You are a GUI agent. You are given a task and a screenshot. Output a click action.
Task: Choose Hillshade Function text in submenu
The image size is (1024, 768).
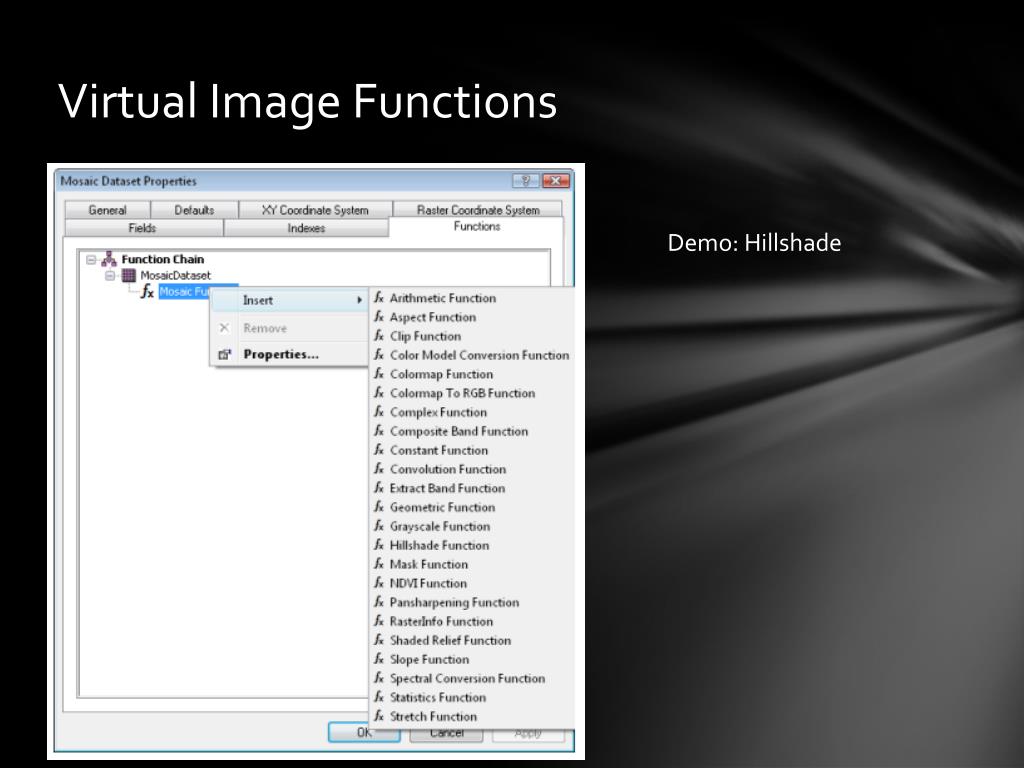(x=440, y=545)
